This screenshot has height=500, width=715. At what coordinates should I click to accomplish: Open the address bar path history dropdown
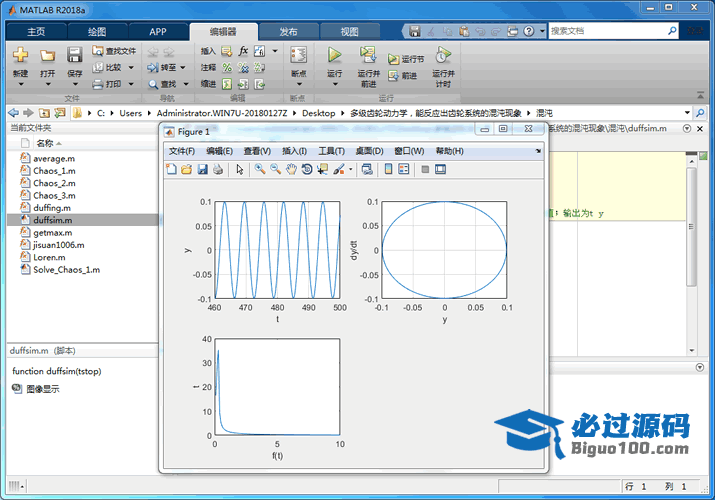pos(687,113)
